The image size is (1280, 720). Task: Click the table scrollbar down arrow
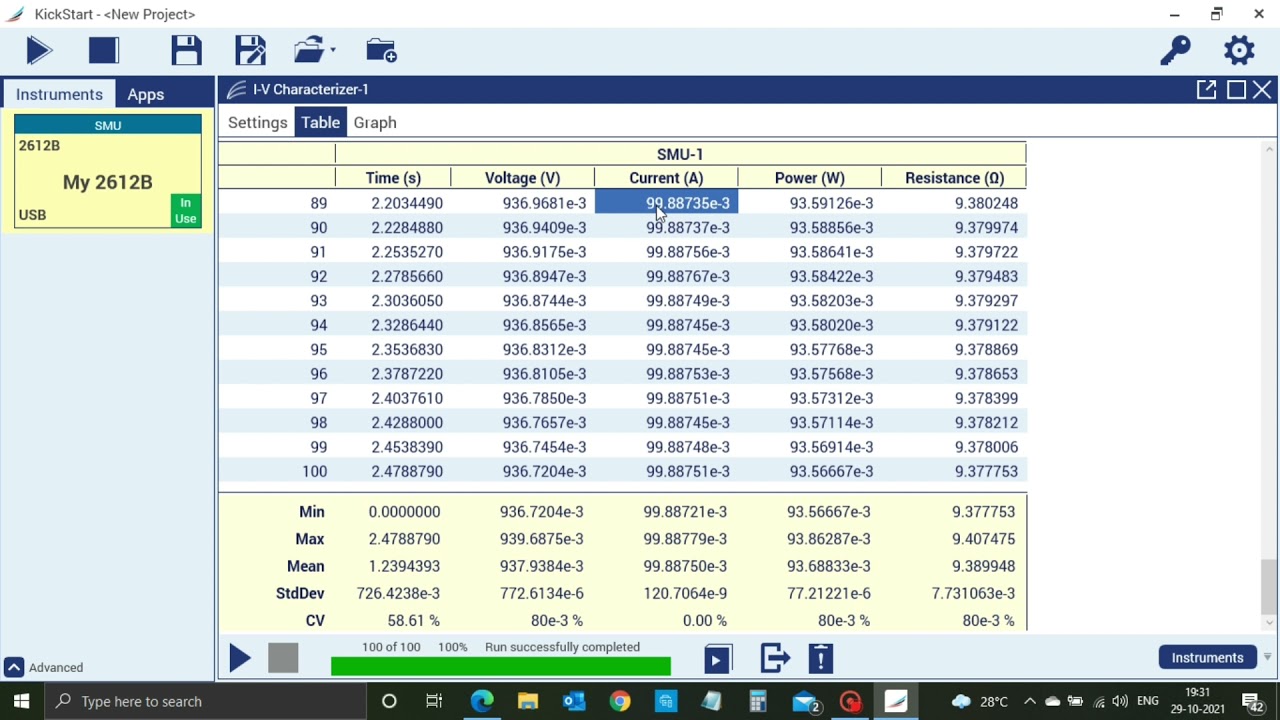point(1269,622)
